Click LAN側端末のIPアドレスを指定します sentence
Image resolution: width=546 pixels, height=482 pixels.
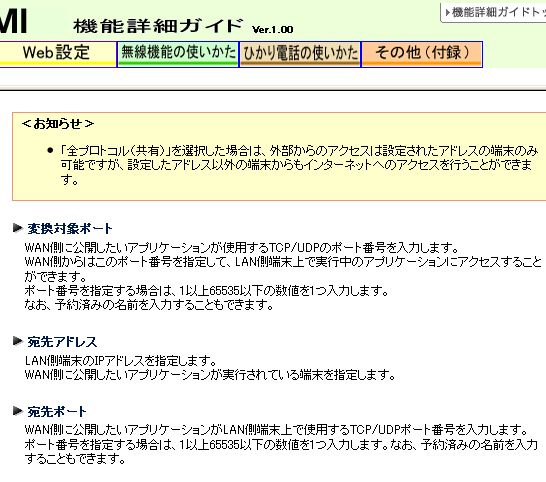(121, 360)
